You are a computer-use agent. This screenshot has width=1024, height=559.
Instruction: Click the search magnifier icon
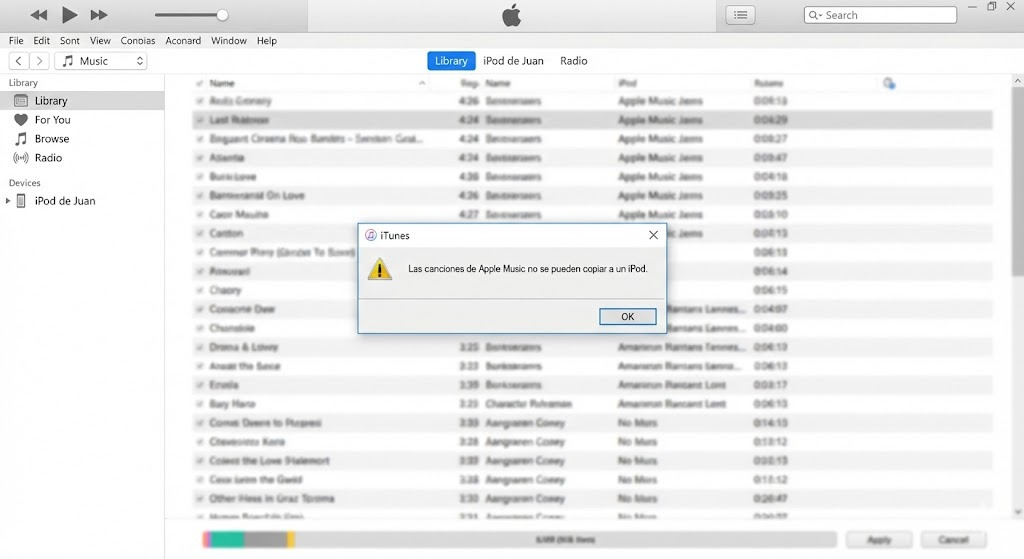coord(814,15)
